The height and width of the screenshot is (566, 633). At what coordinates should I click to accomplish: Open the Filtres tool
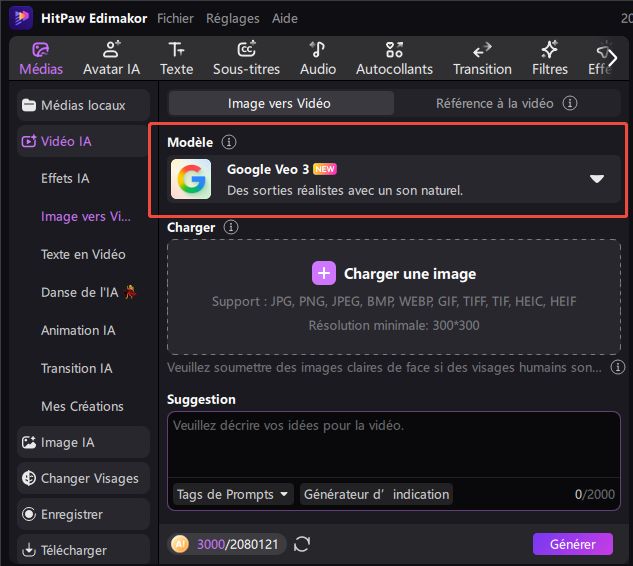(549, 59)
